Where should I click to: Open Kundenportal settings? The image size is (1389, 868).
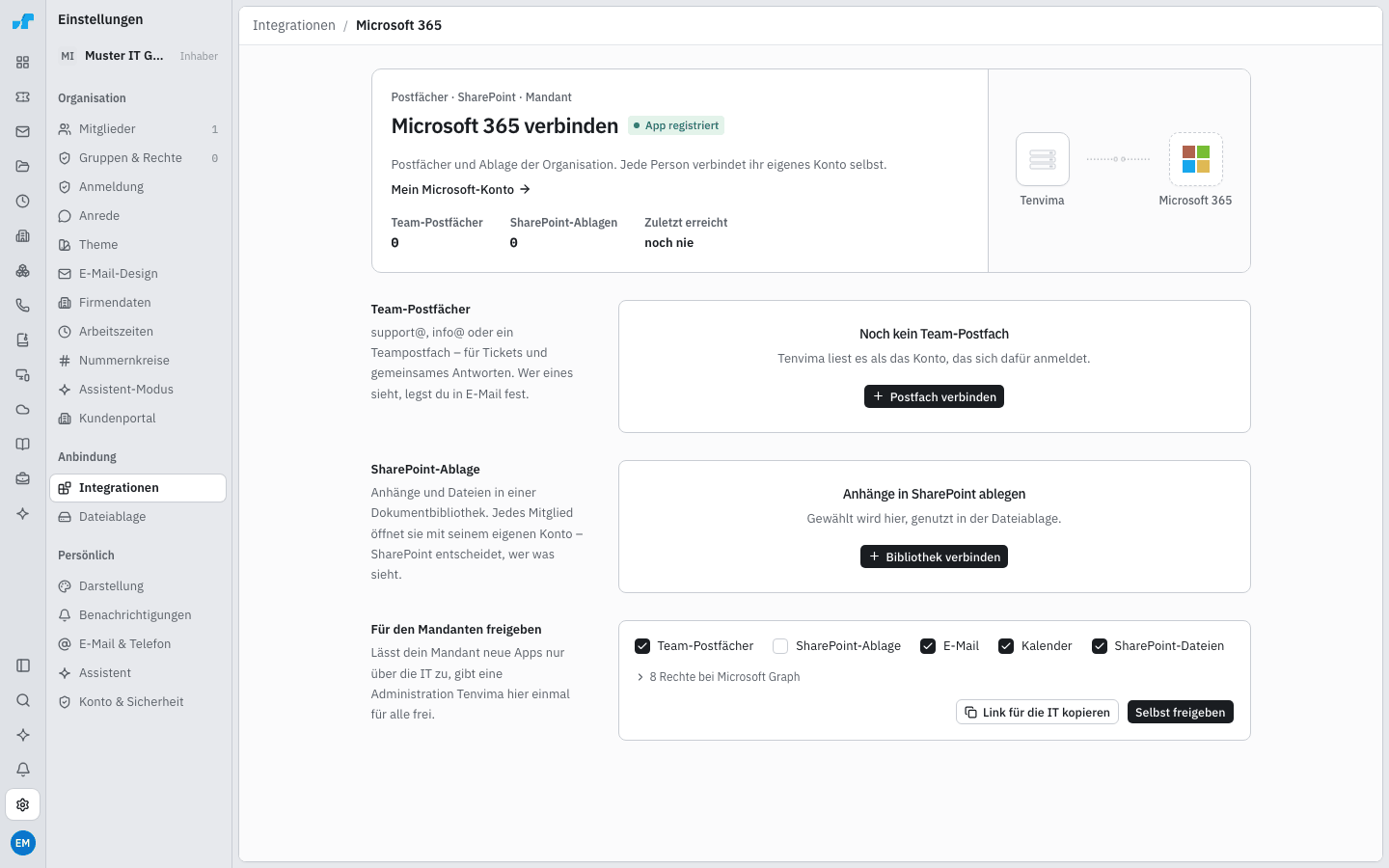pos(138,419)
